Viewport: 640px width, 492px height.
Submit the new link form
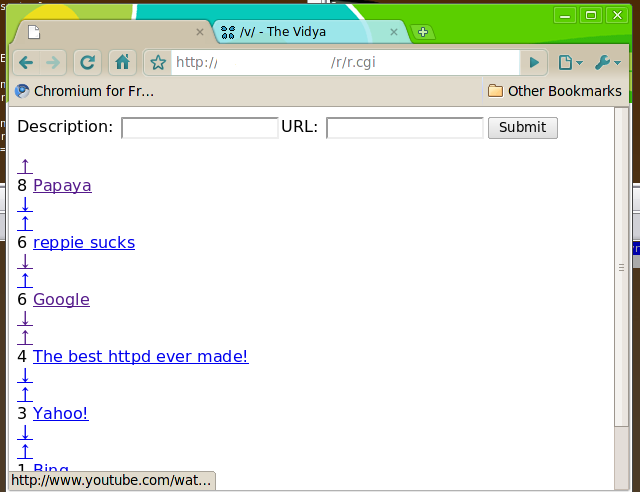(x=522, y=128)
